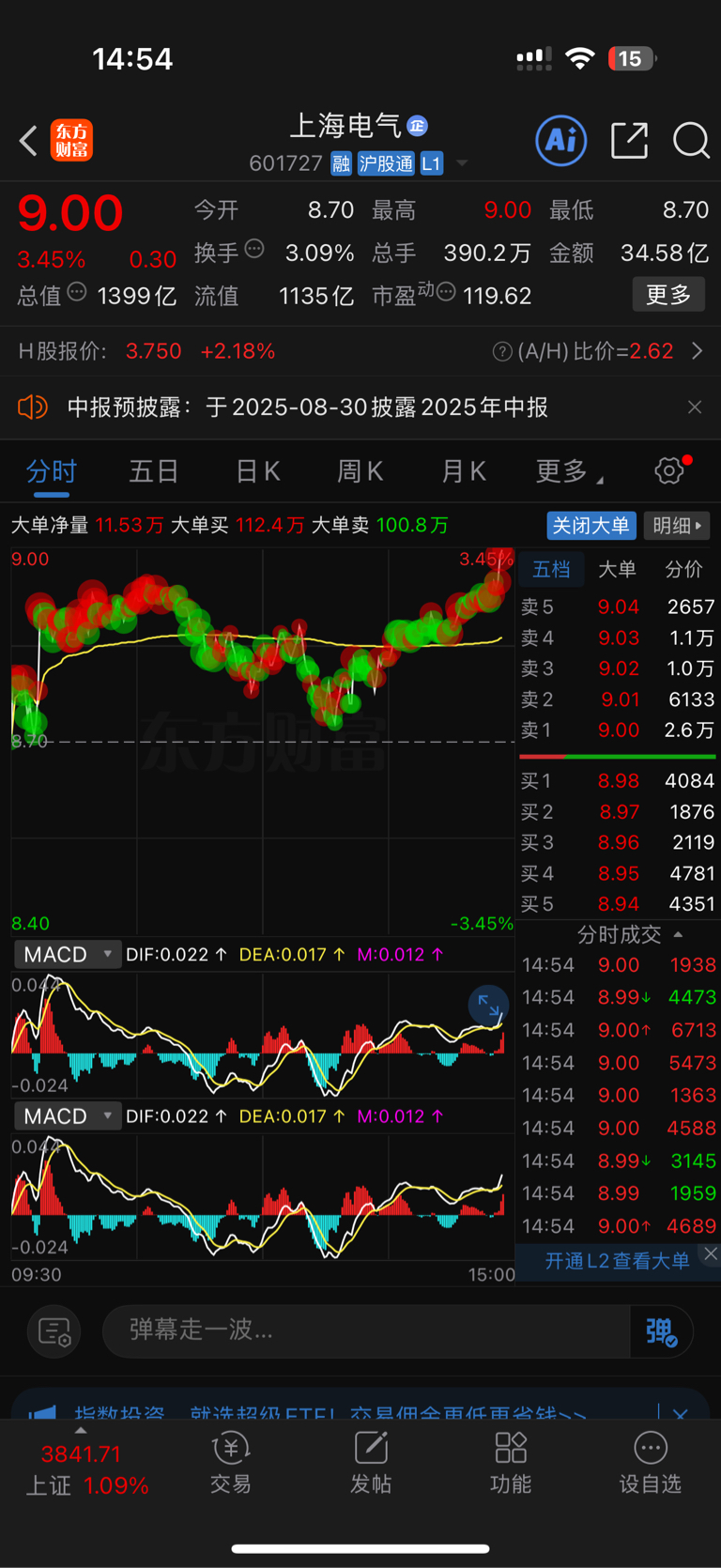Expand stock code dropdown arrow
The height and width of the screenshot is (1568, 721).
point(462,163)
